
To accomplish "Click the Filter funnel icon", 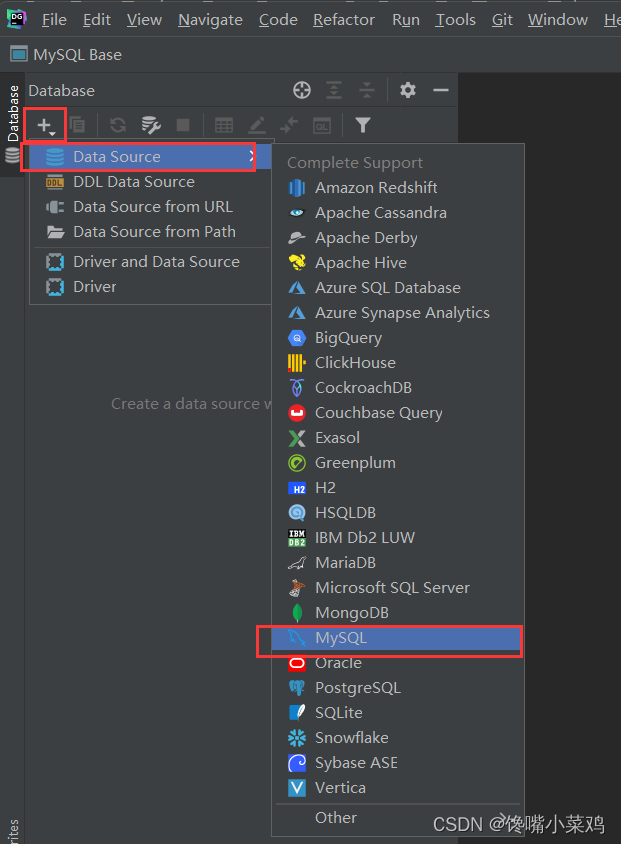I will pyautogui.click(x=363, y=125).
